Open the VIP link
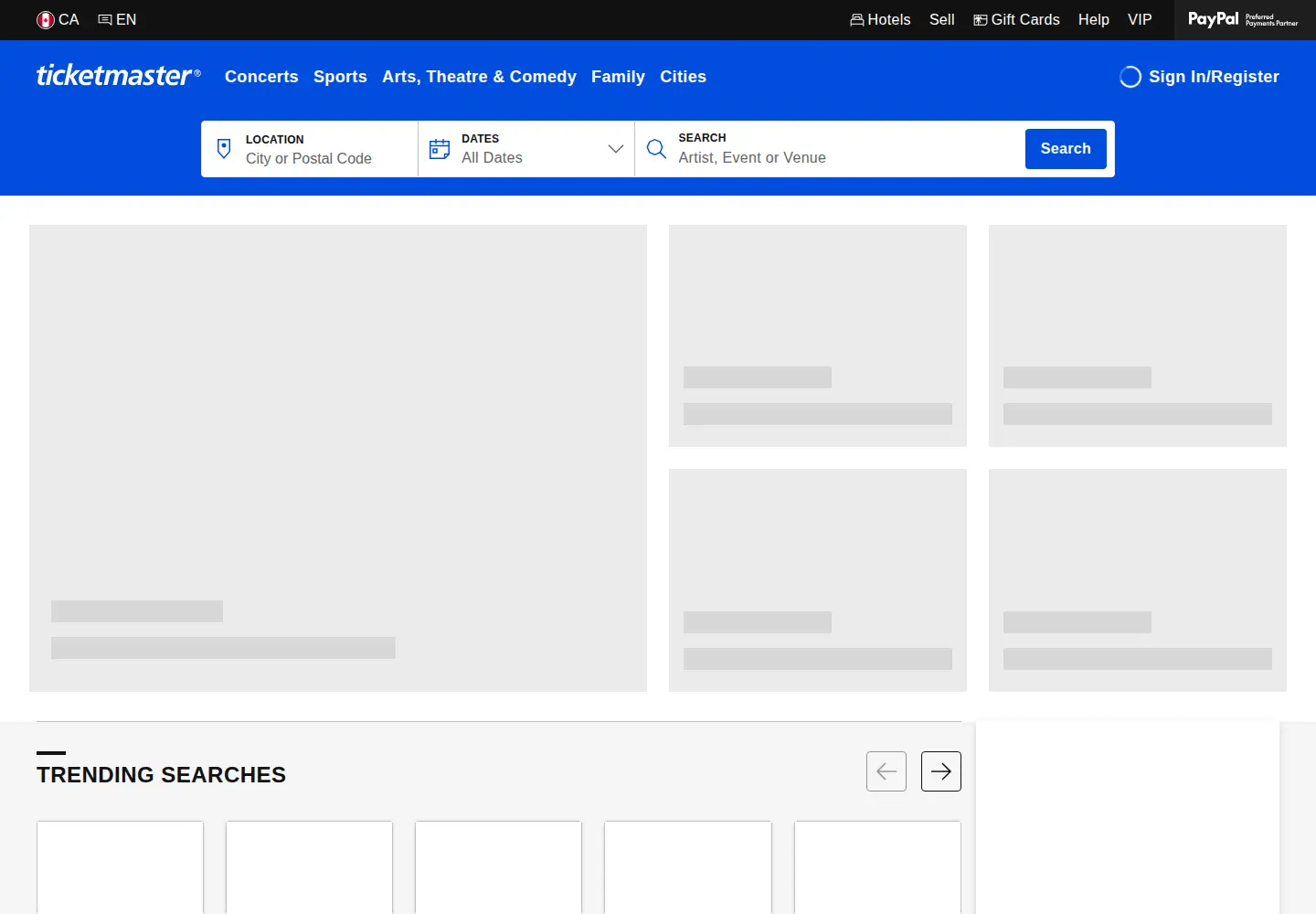The height and width of the screenshot is (914, 1316). [1140, 20]
